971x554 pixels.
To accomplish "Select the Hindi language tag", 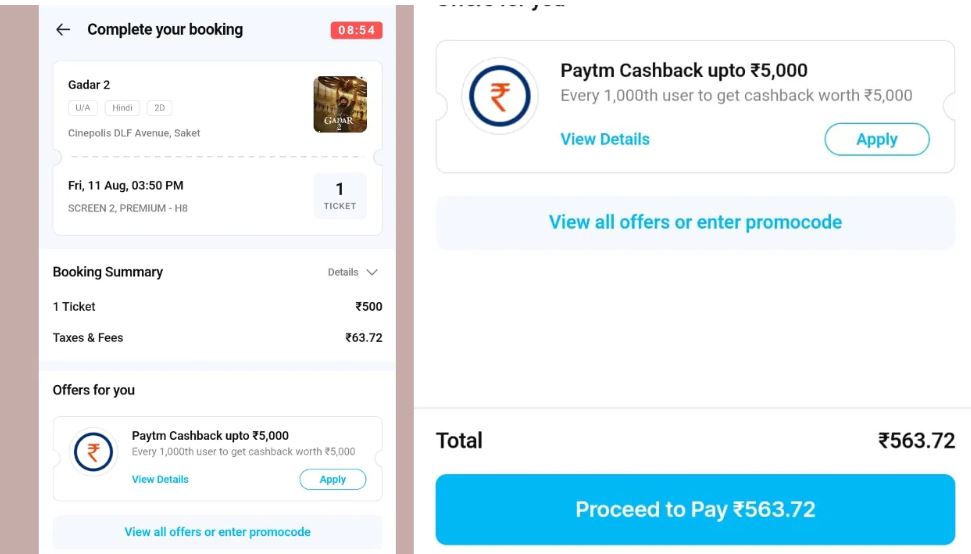I will click(123, 108).
